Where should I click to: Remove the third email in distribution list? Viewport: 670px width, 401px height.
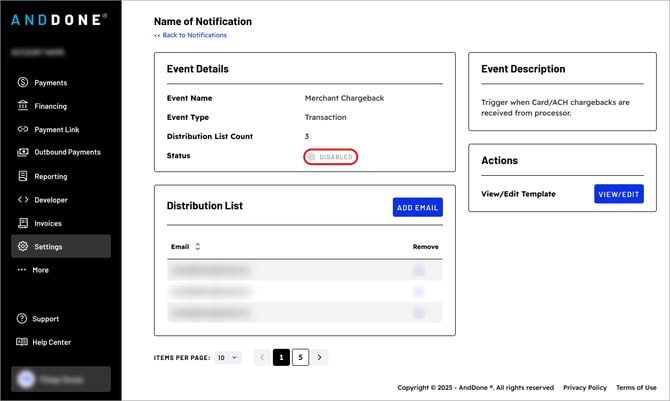pos(419,313)
